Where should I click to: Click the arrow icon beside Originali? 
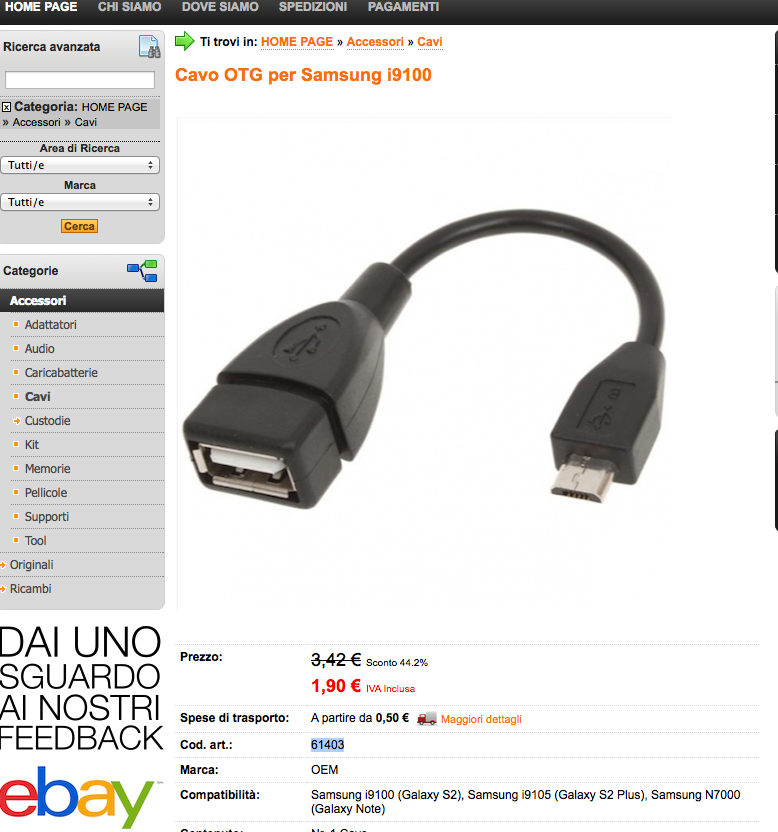click(x=3, y=565)
